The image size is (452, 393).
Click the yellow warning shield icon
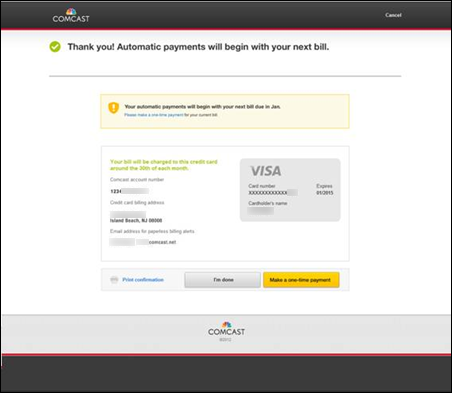tap(114, 108)
